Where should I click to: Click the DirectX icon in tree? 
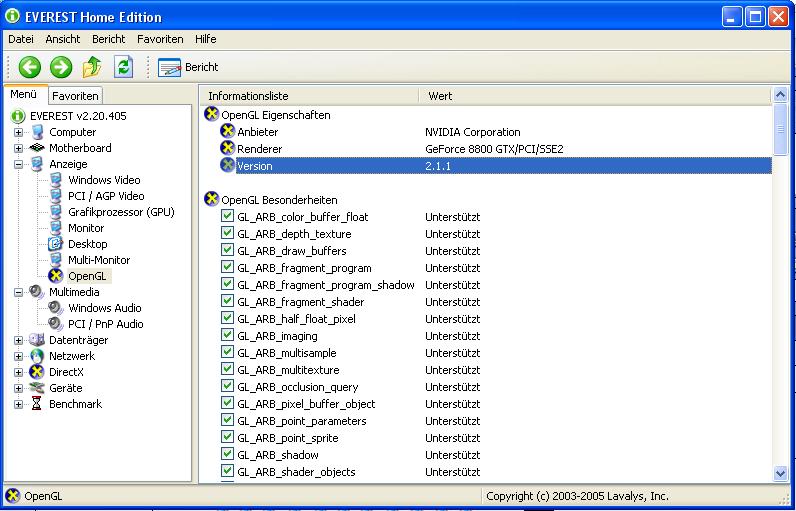[x=37, y=372]
